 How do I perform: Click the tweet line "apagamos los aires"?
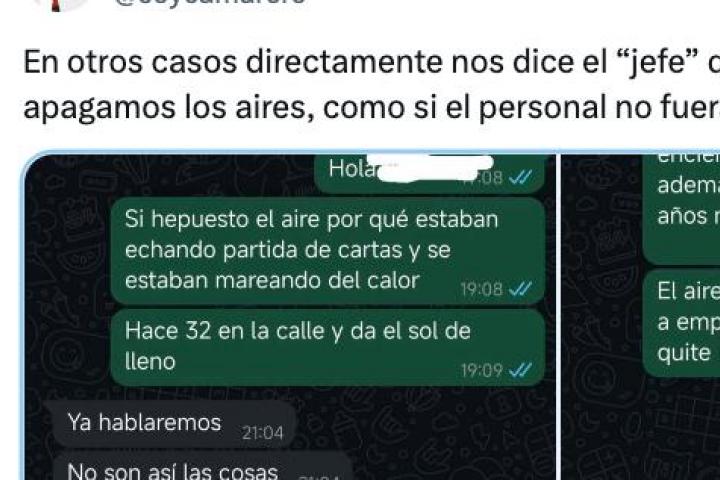(371, 107)
